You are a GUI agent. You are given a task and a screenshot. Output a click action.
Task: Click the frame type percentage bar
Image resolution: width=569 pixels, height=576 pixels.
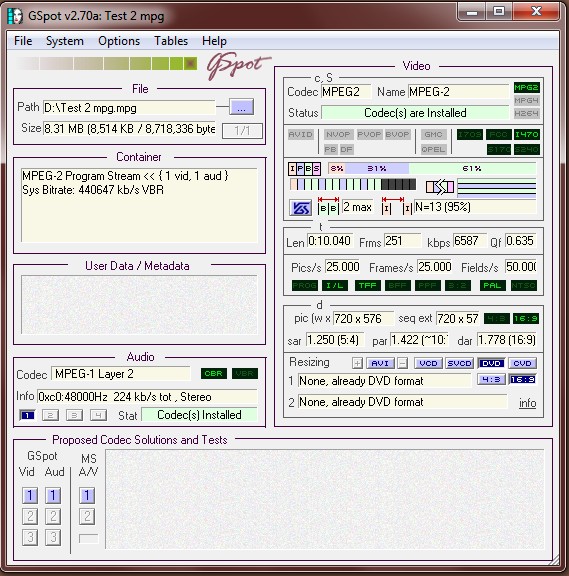click(432, 169)
